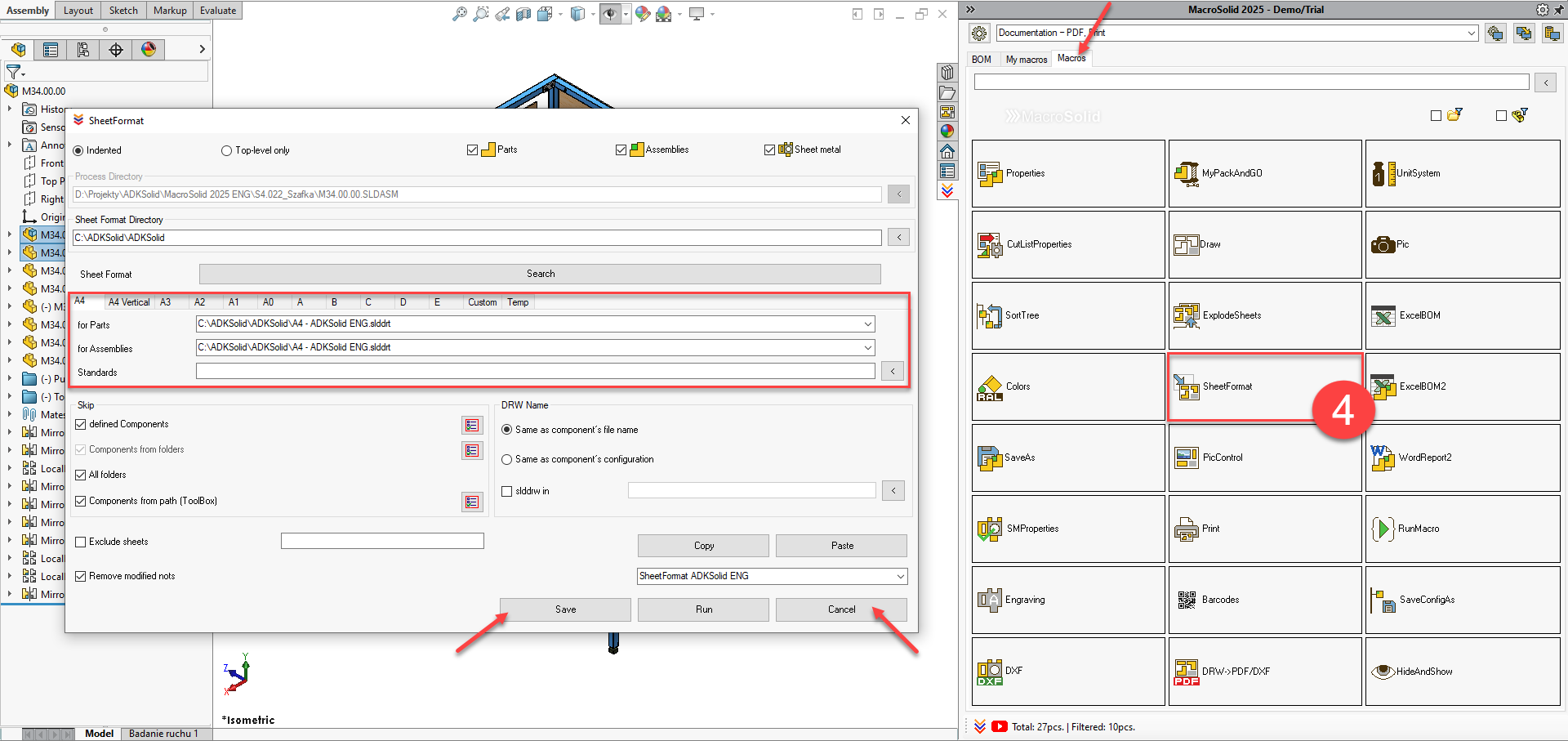Open the Barcodes macro

click(x=1264, y=600)
